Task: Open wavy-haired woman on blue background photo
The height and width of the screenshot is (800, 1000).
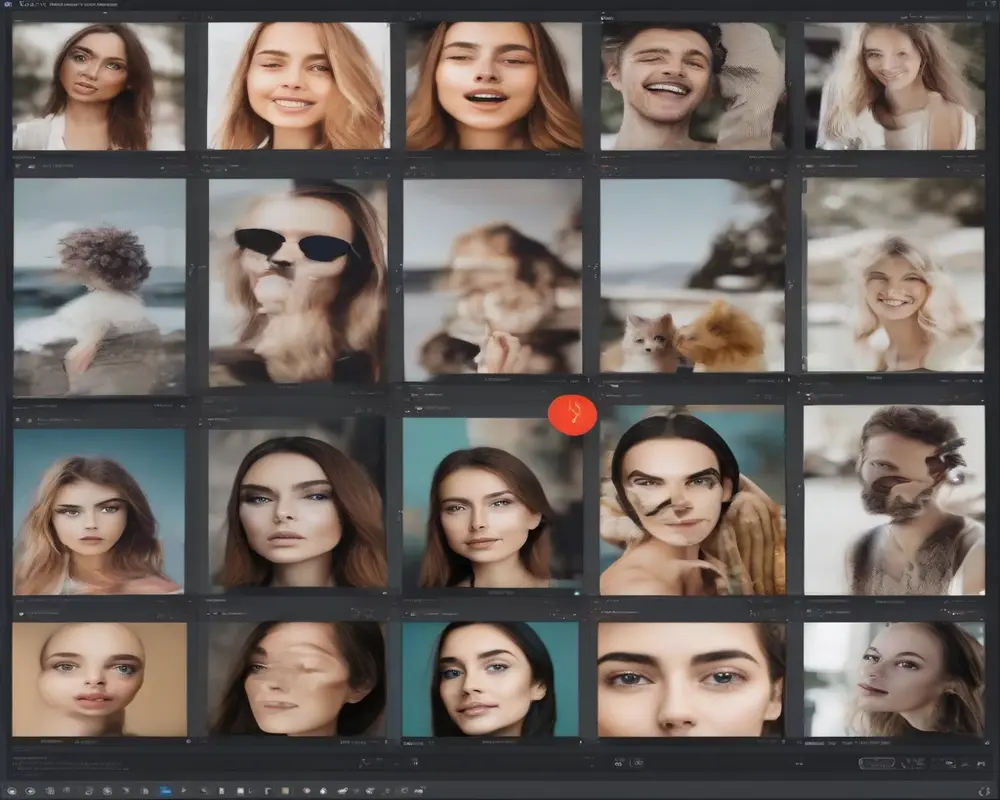Action: click(x=99, y=512)
